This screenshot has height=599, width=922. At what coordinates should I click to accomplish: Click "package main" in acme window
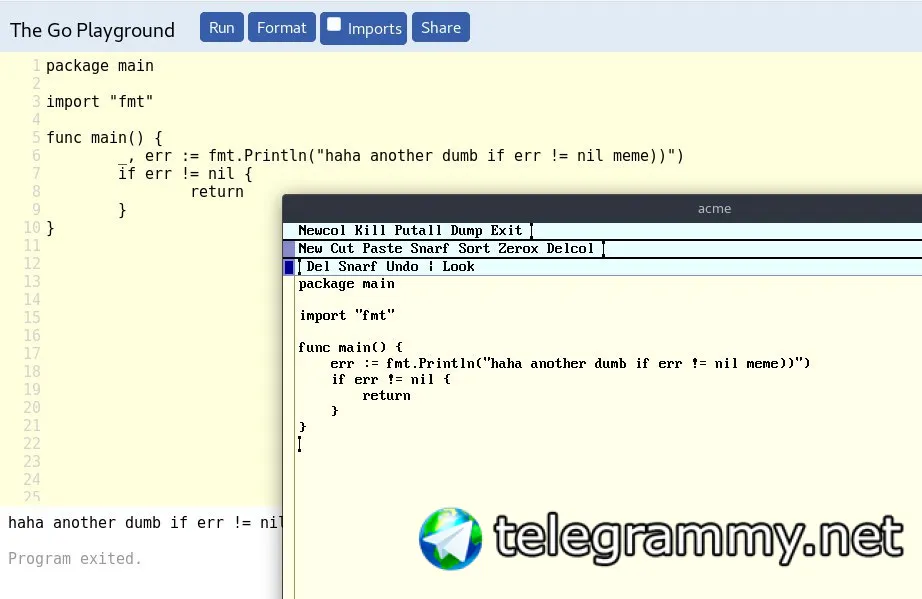(x=346, y=284)
